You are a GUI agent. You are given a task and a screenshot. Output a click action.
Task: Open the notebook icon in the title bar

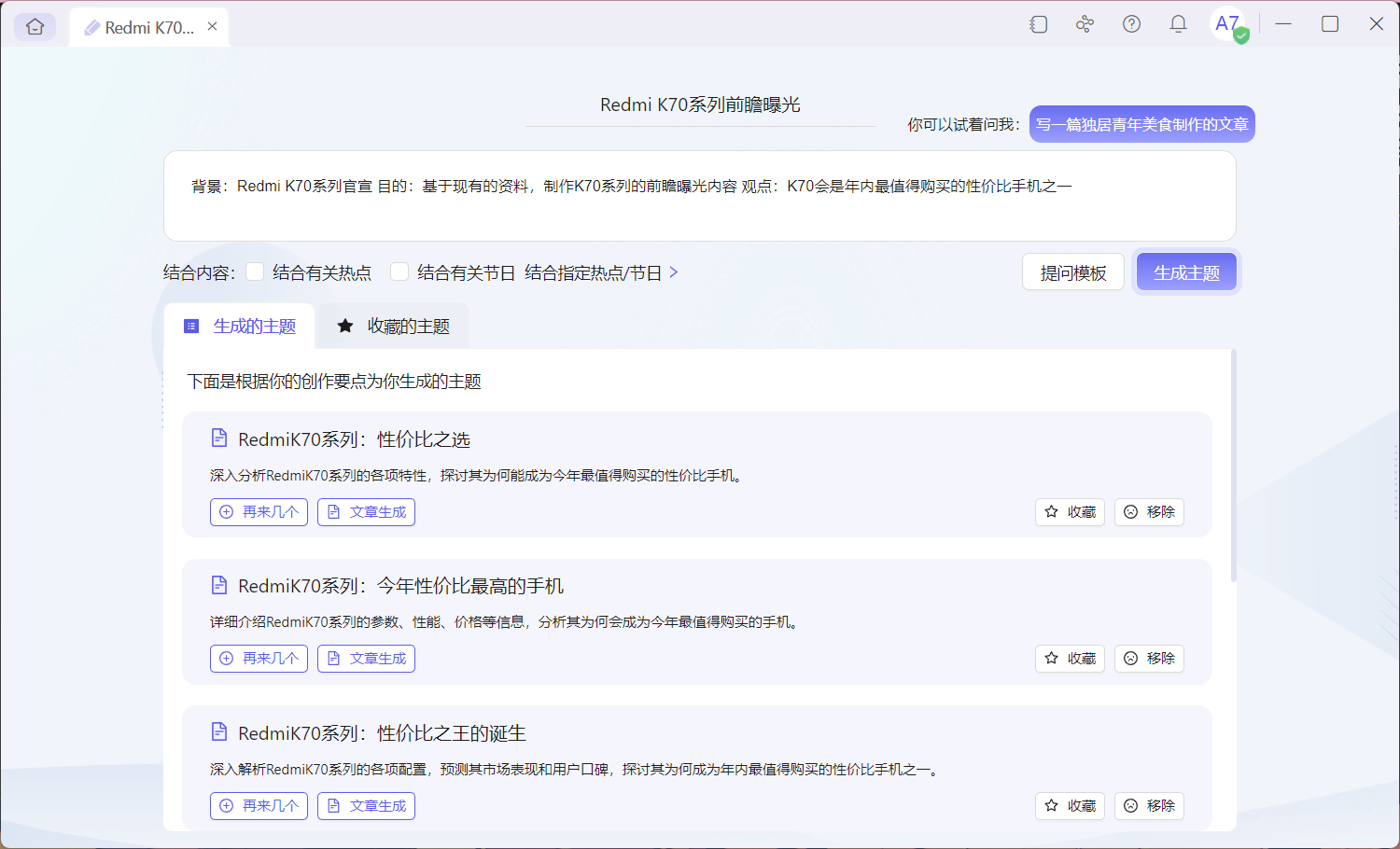click(1038, 24)
